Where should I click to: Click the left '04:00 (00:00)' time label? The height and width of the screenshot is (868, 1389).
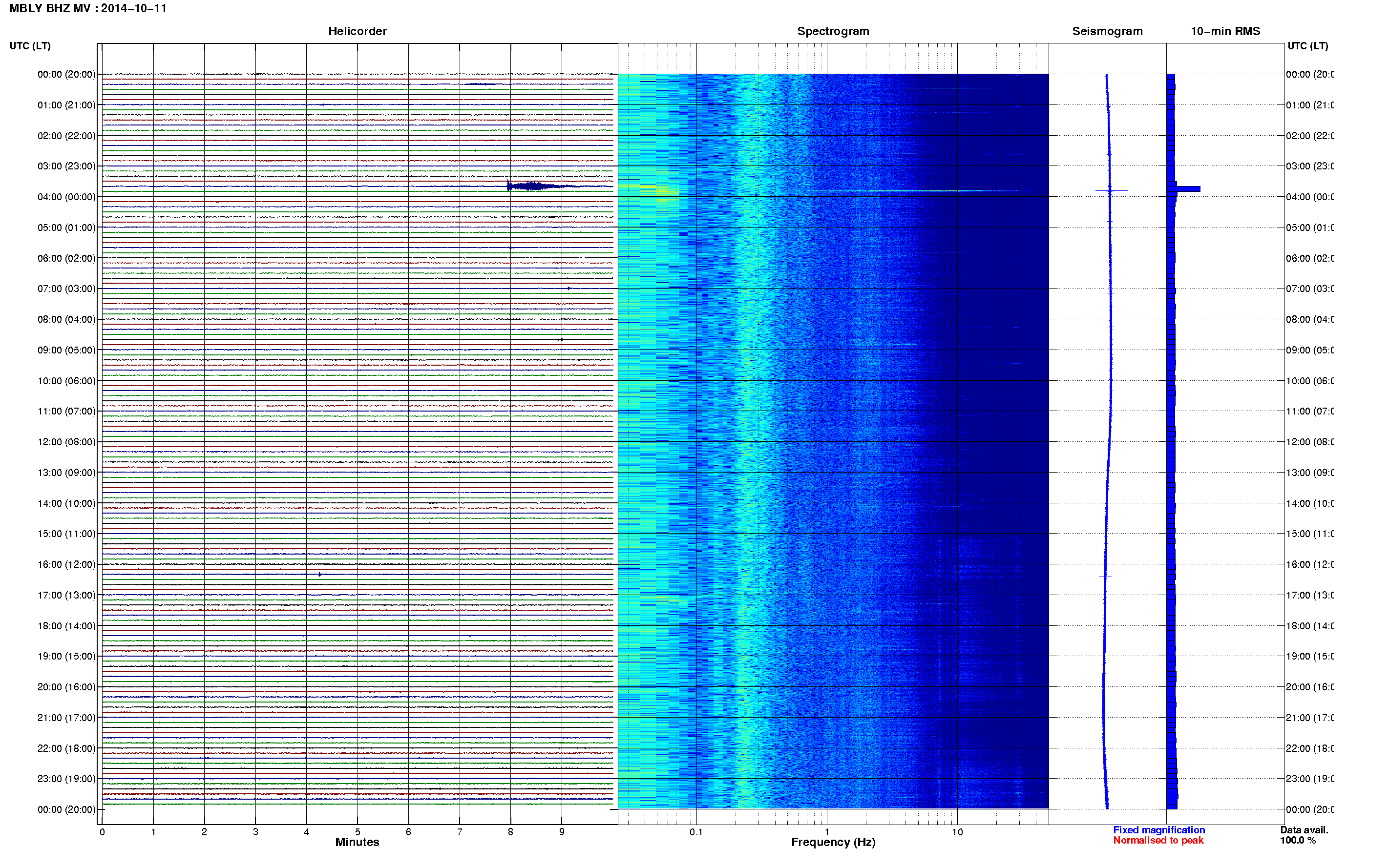click(x=66, y=197)
